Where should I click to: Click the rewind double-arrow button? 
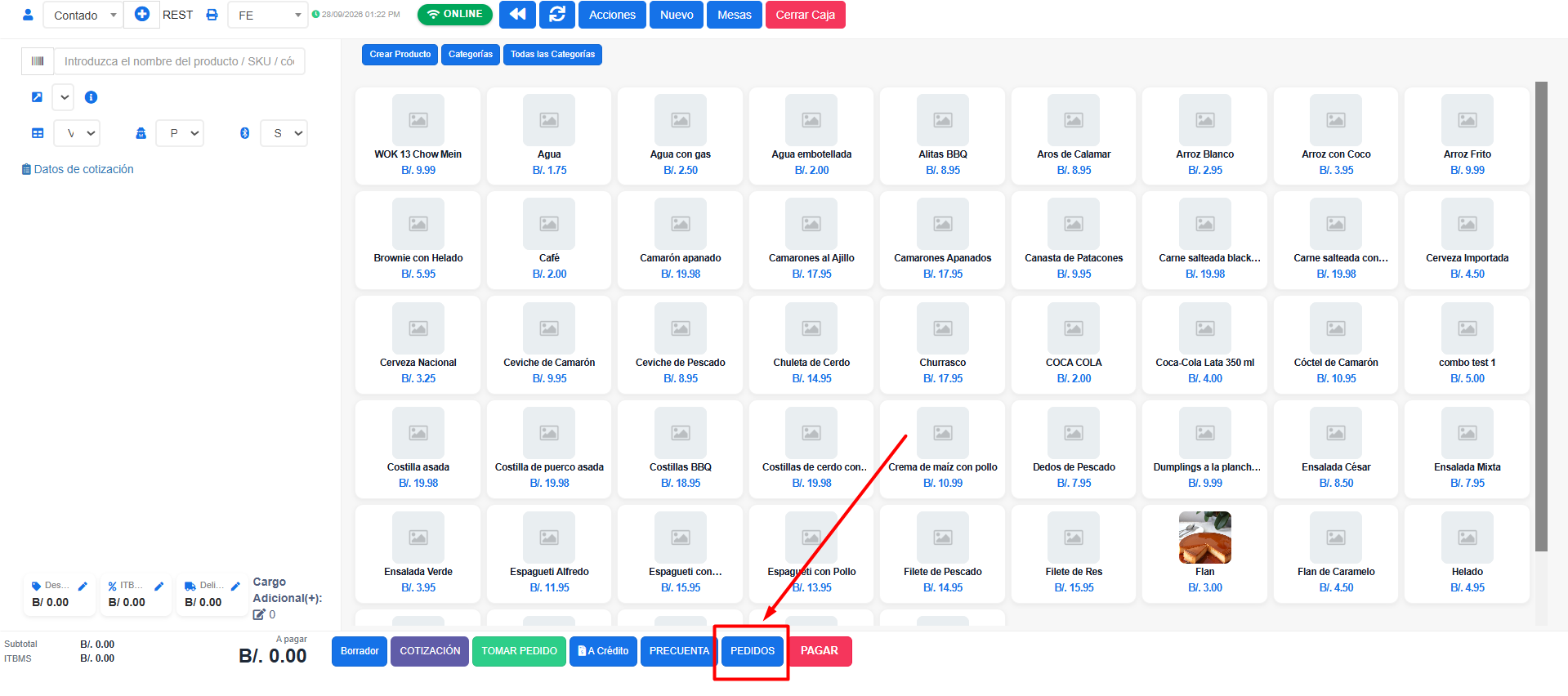point(517,14)
